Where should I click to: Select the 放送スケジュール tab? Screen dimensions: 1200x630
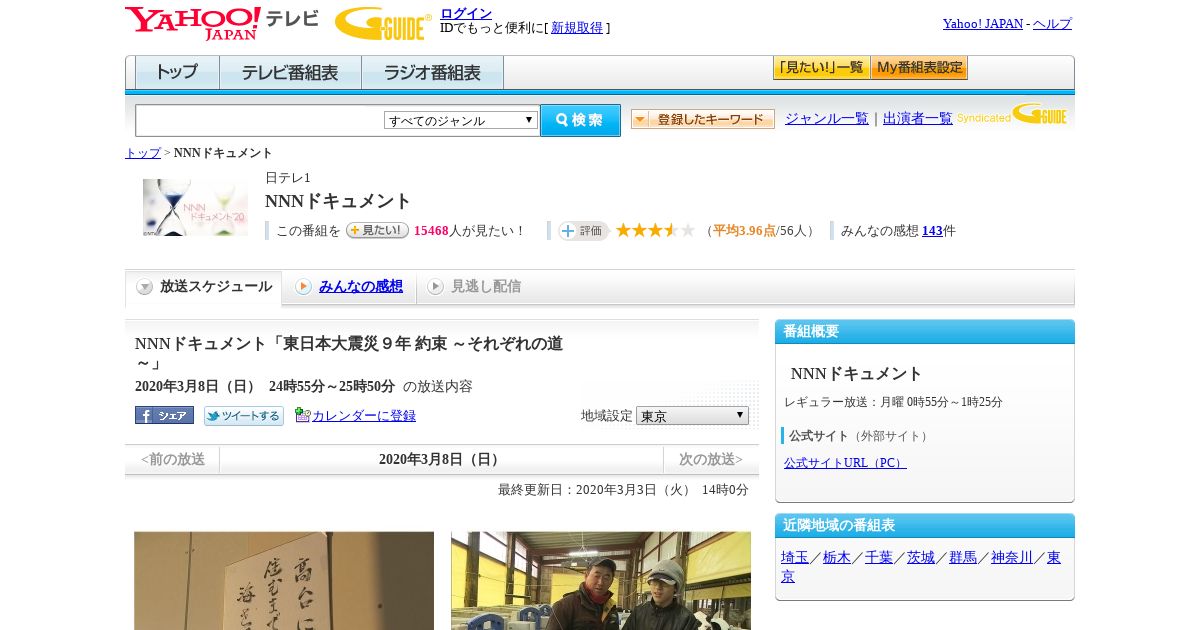tap(203, 287)
